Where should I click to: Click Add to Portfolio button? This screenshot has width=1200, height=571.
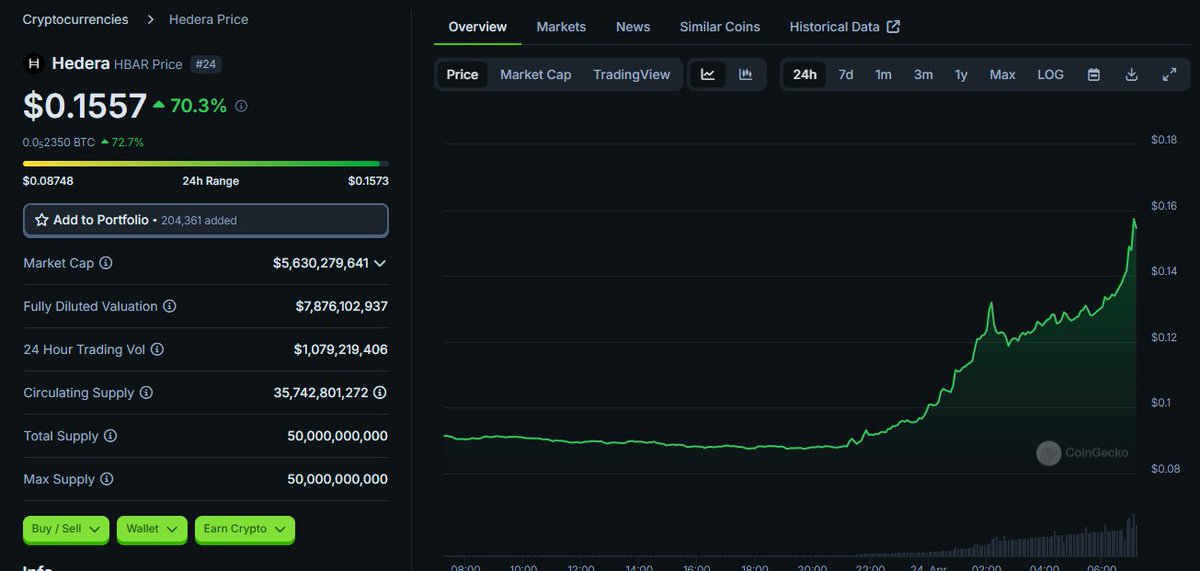point(206,220)
